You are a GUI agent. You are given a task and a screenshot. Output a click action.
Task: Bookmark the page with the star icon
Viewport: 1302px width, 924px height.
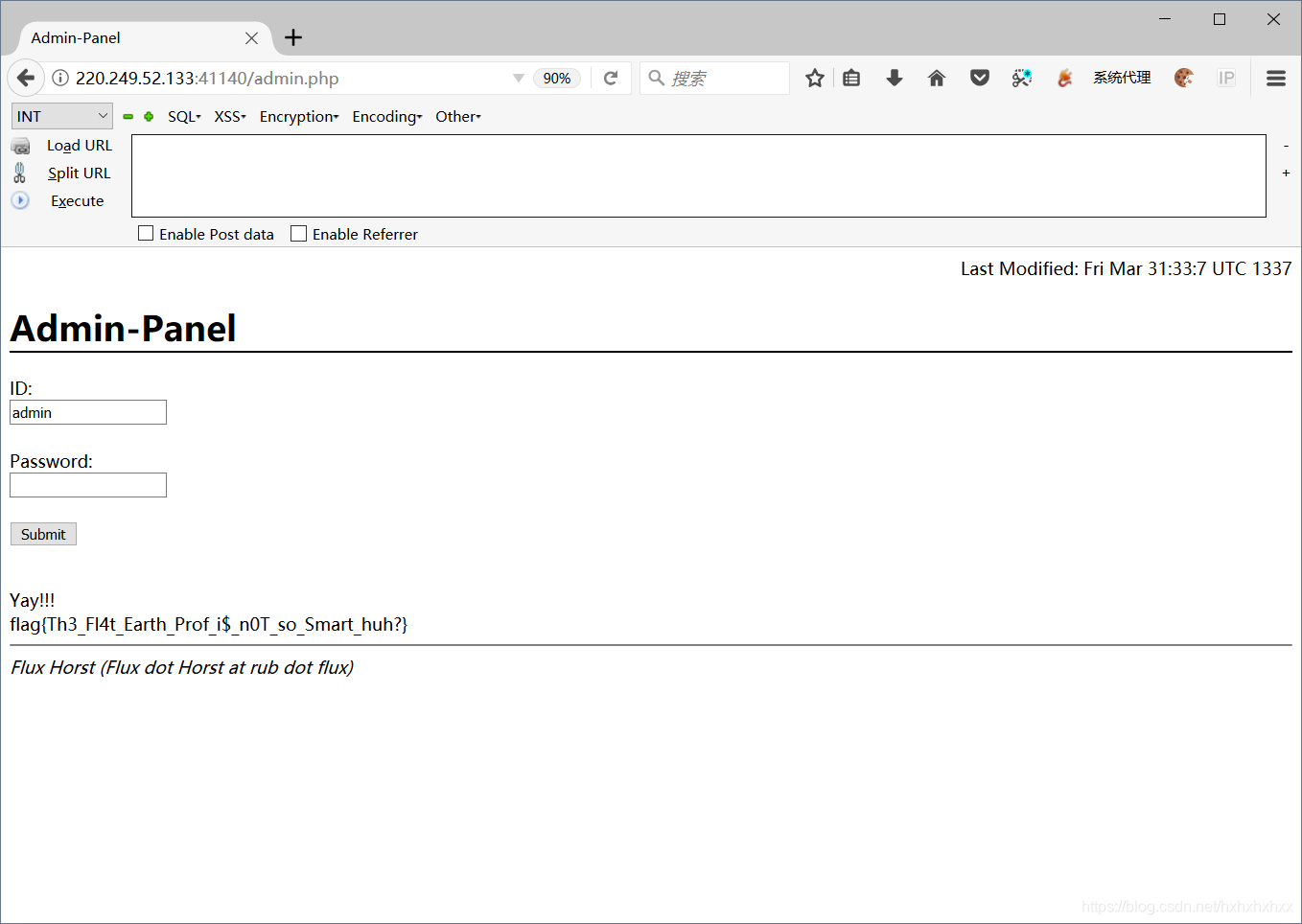point(814,78)
